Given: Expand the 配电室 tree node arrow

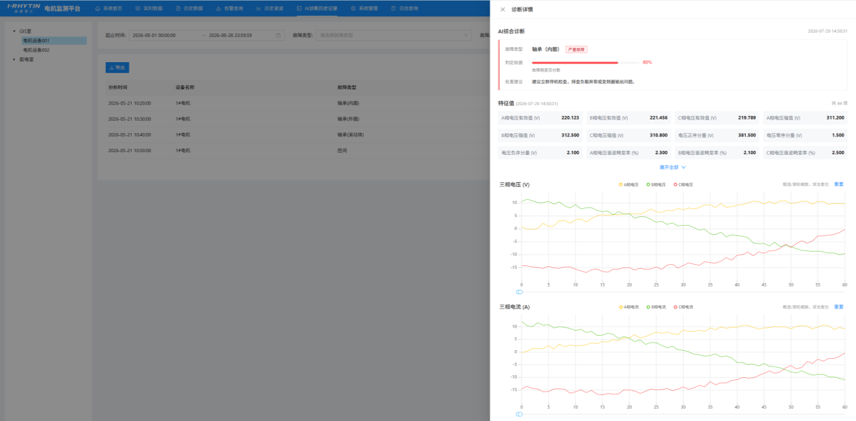Looking at the screenshot, I should 14,60.
